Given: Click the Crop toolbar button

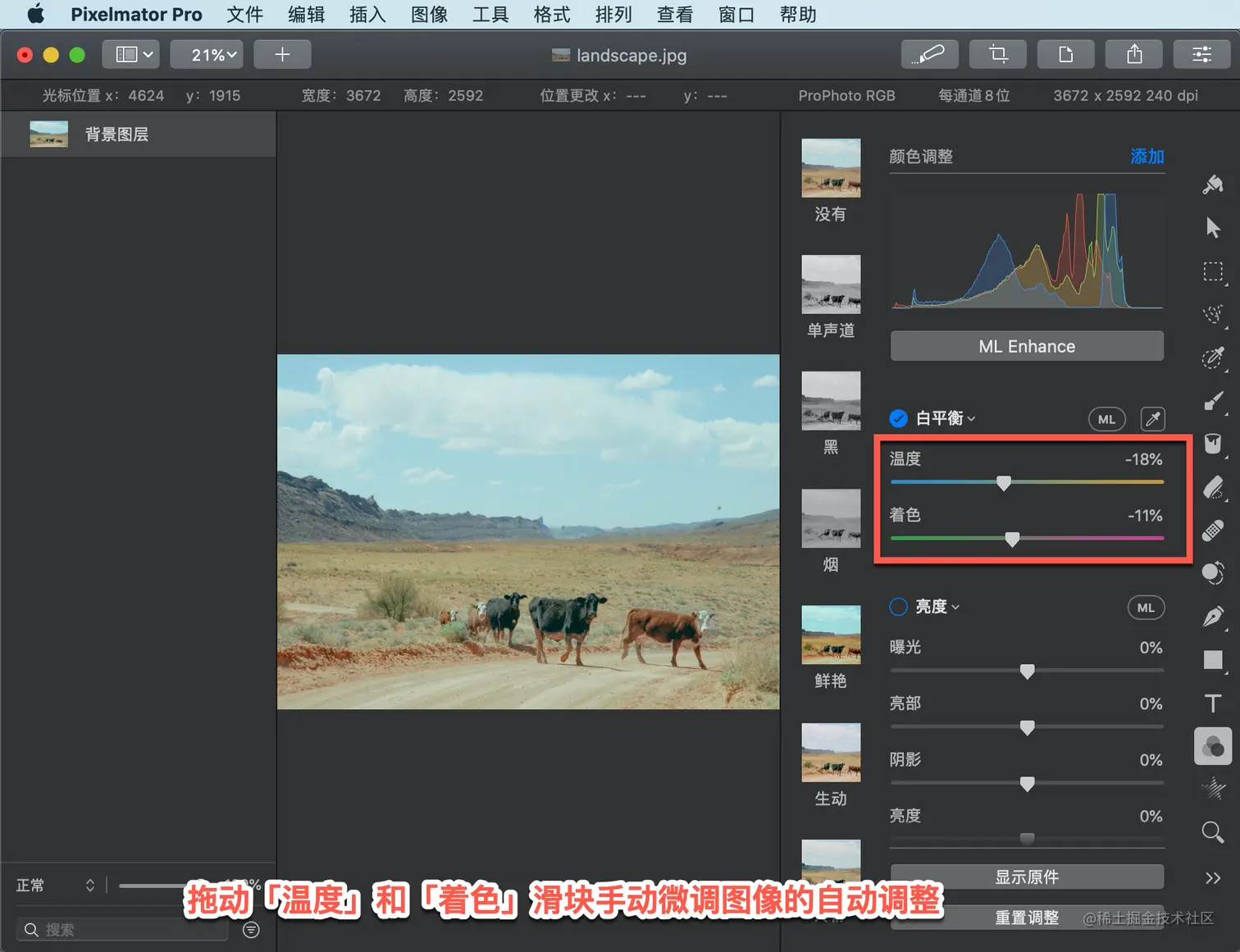Looking at the screenshot, I should 997,54.
